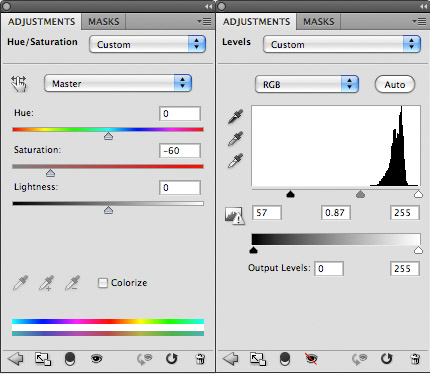Click the Hue slider handle

click(x=108, y=136)
